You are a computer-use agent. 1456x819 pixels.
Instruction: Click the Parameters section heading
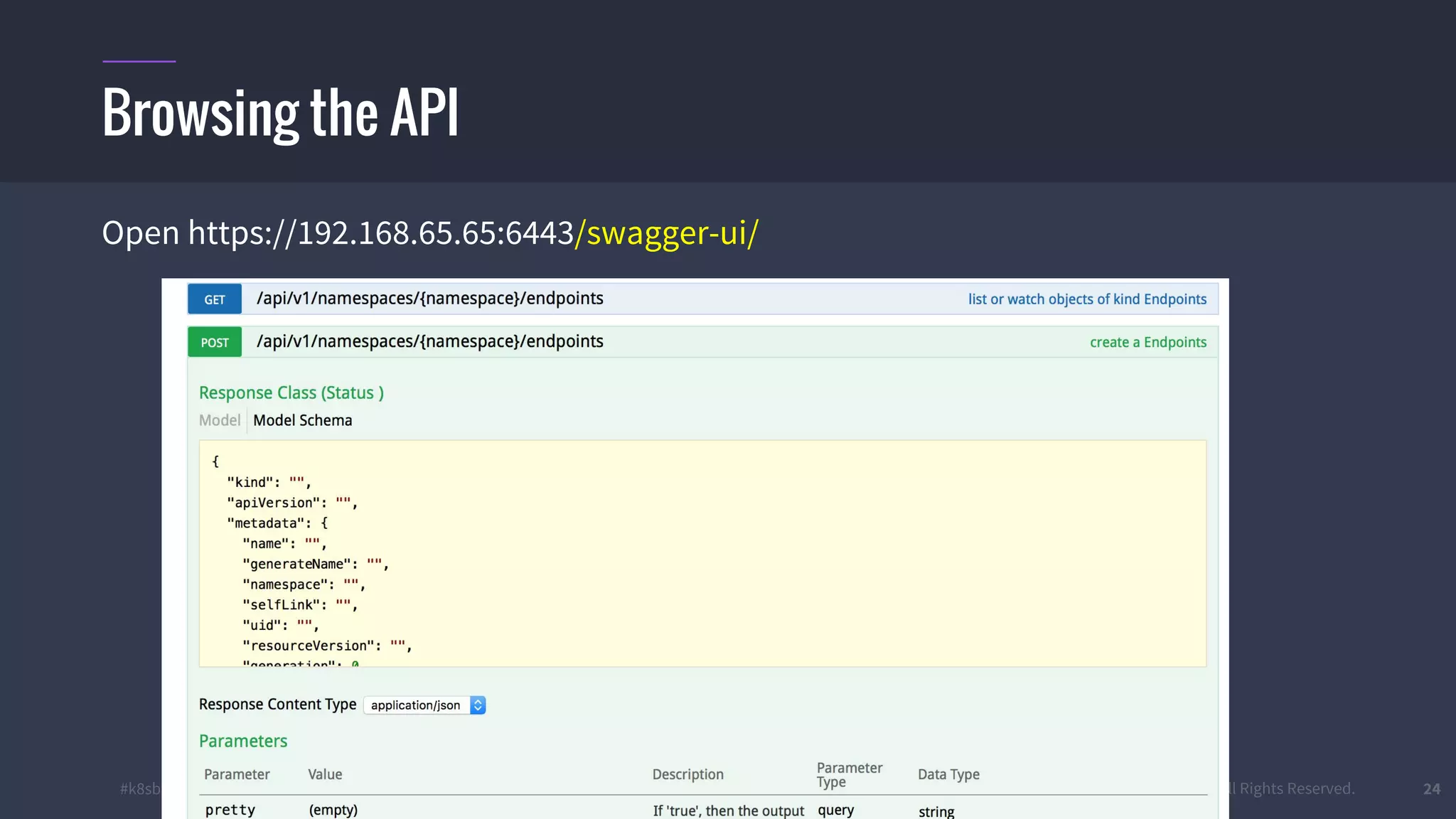(243, 742)
